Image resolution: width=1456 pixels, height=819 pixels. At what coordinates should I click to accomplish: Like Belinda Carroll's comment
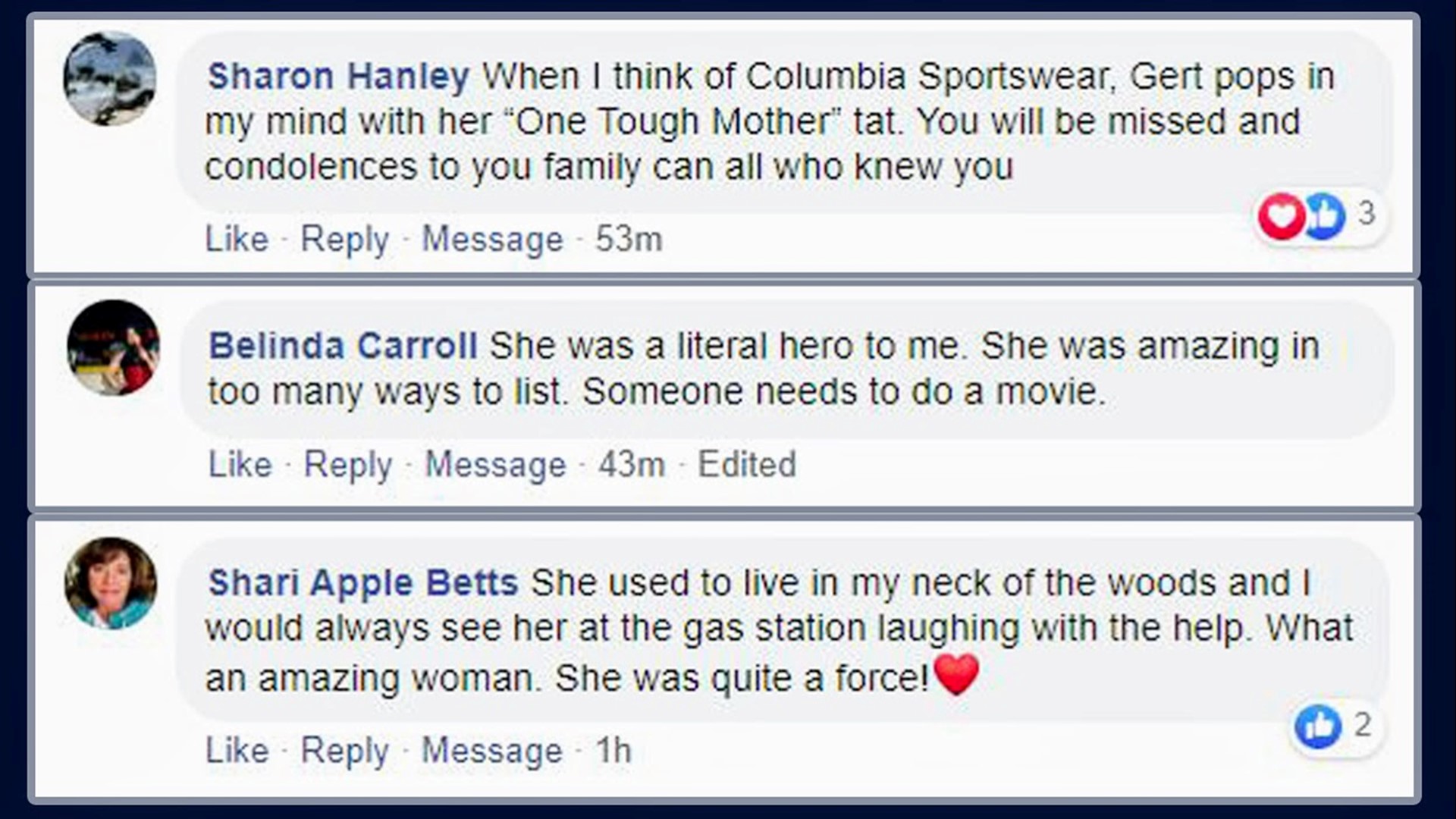pyautogui.click(x=240, y=464)
